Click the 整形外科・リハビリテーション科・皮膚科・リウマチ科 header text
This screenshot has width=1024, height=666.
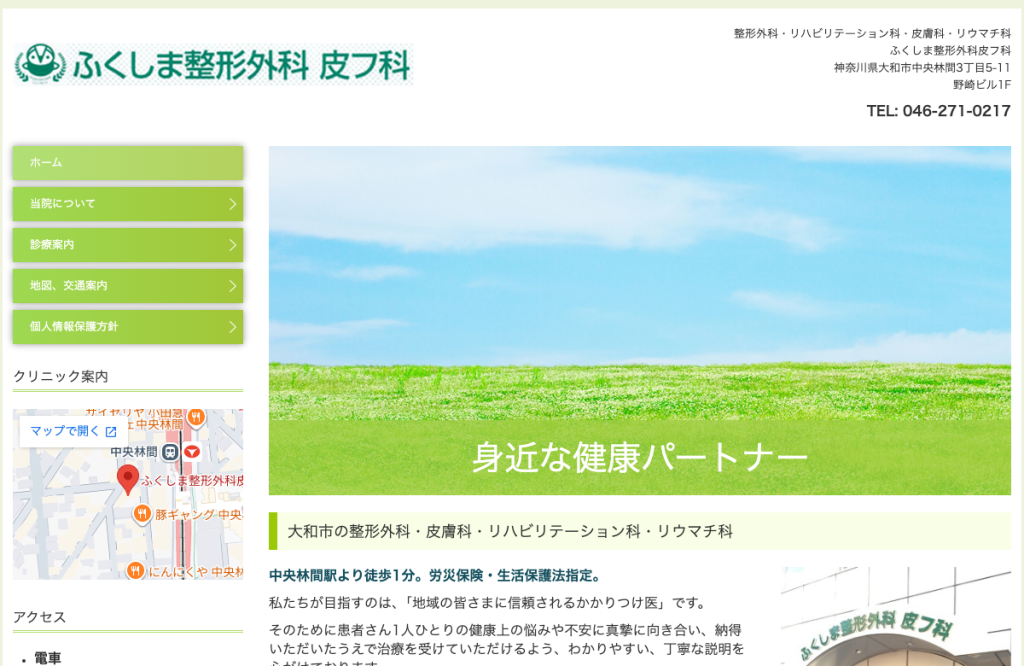pyautogui.click(x=872, y=33)
